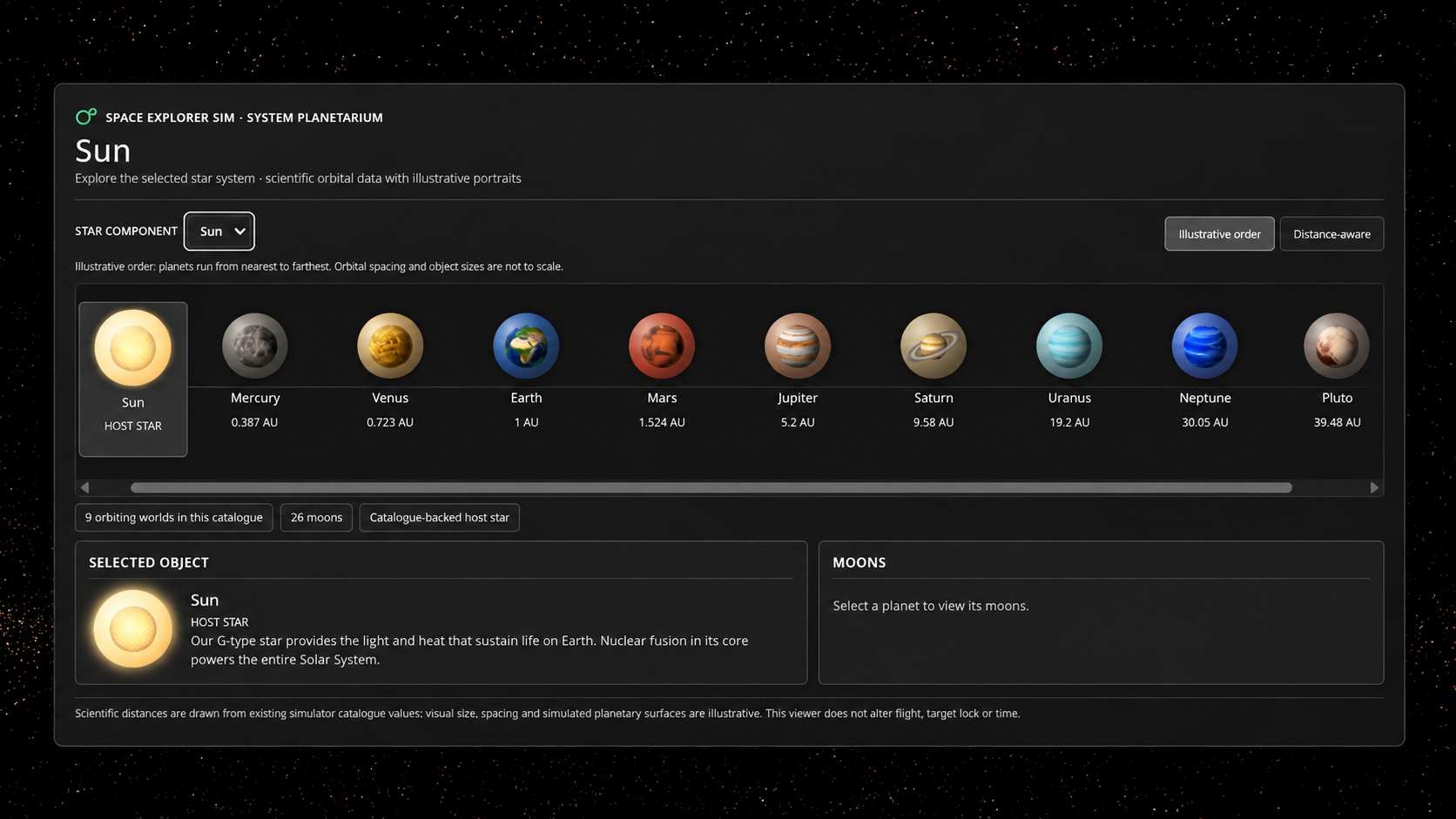Click the Space Explorer Sim header text
The height and width of the screenshot is (819, 1456).
point(244,117)
